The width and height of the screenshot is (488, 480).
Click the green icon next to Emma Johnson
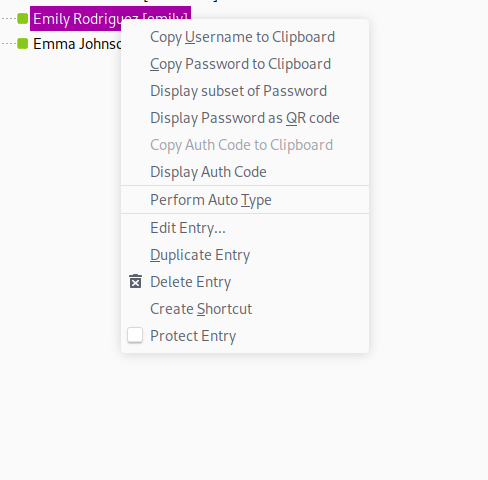point(23,43)
